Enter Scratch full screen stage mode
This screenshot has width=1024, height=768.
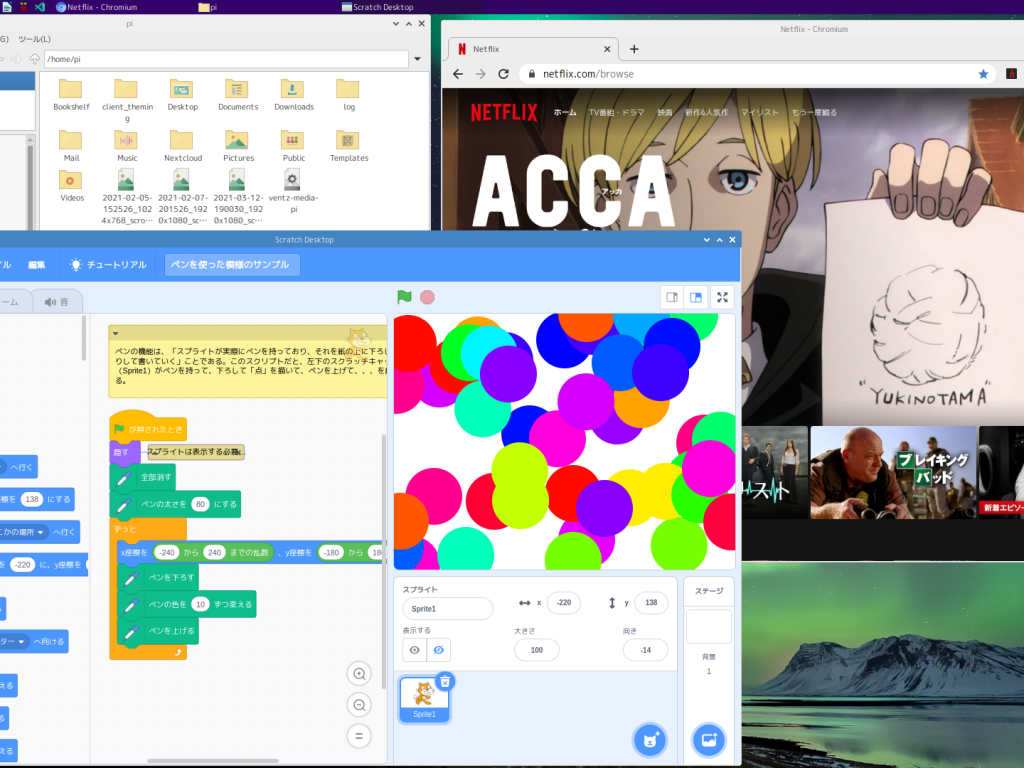pyautogui.click(x=722, y=297)
